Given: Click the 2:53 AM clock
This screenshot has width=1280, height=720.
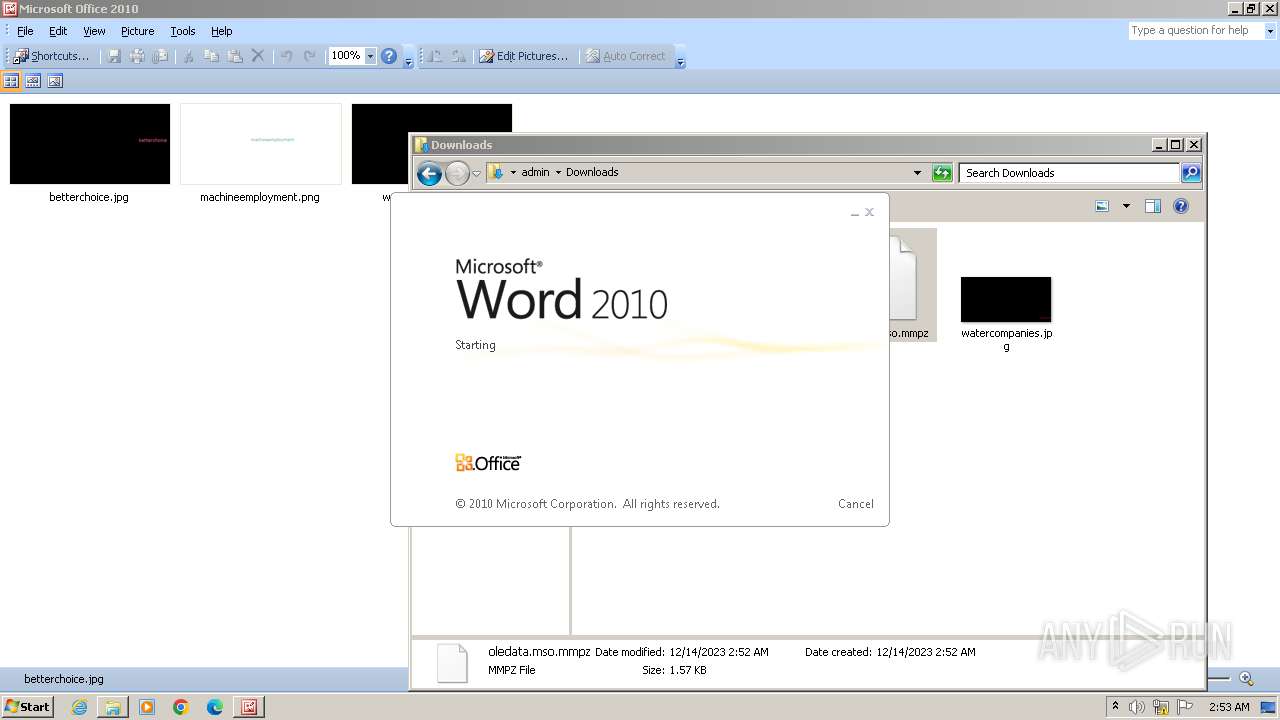Looking at the screenshot, I should [1229, 707].
